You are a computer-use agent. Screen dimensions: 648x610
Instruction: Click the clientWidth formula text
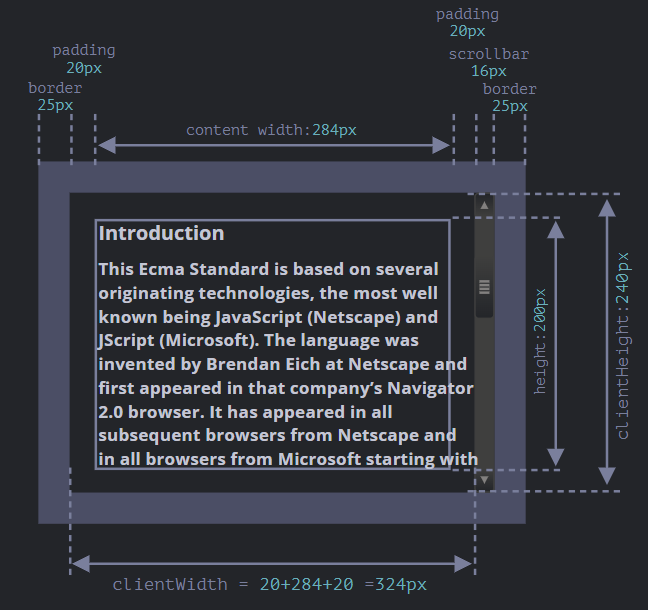[x=269, y=585]
